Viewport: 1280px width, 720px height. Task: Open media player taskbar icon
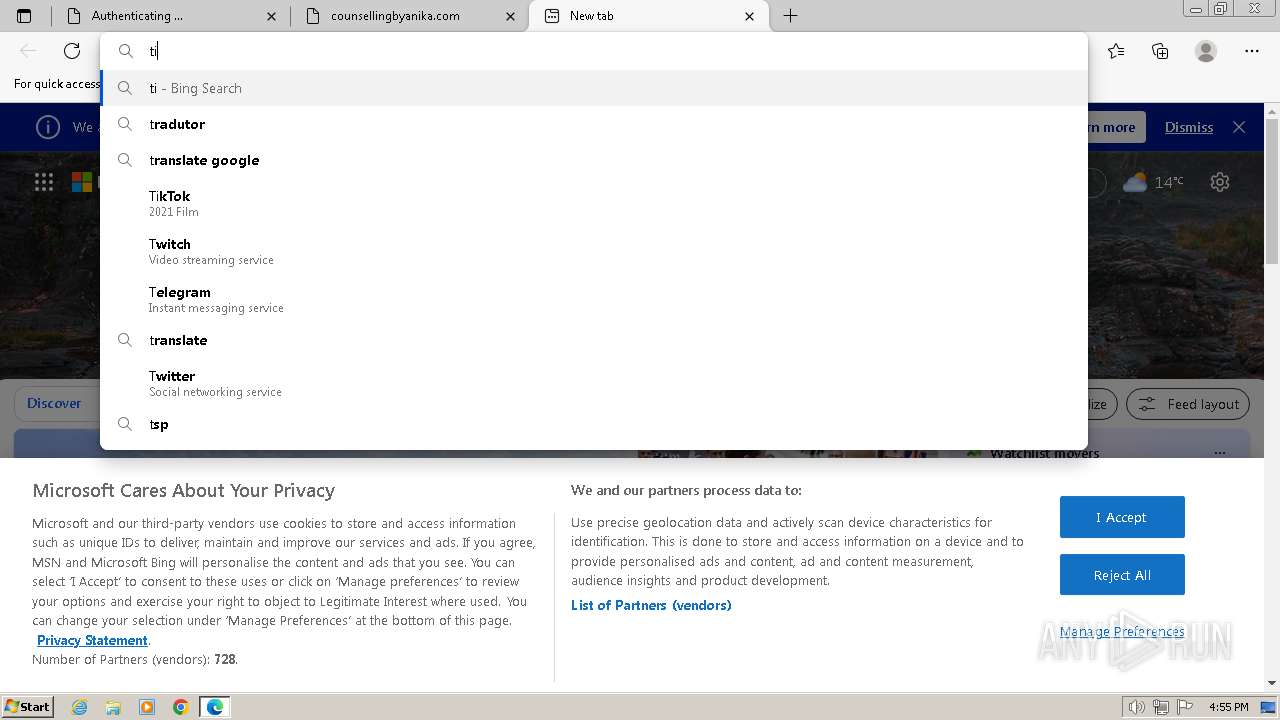point(147,707)
